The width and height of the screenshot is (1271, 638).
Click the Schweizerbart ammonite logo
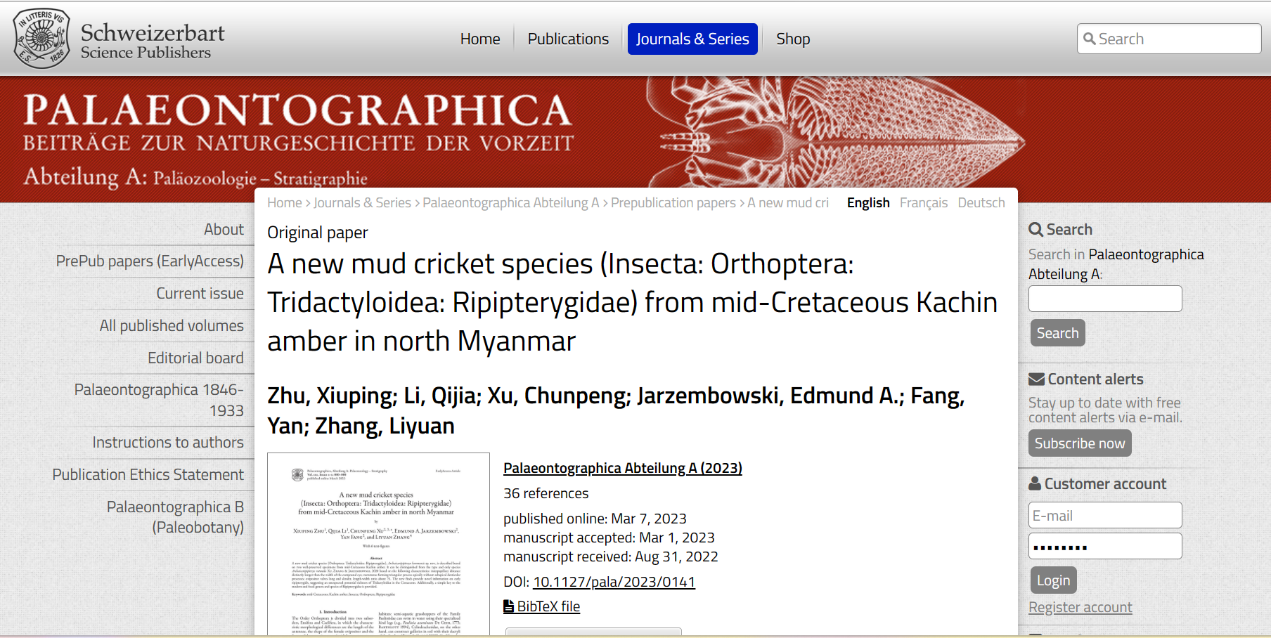[x=42, y=39]
